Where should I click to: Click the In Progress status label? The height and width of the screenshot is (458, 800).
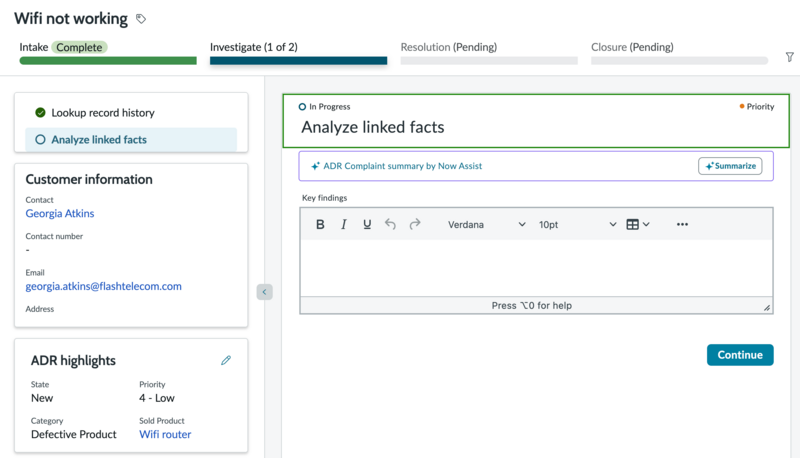click(x=324, y=107)
